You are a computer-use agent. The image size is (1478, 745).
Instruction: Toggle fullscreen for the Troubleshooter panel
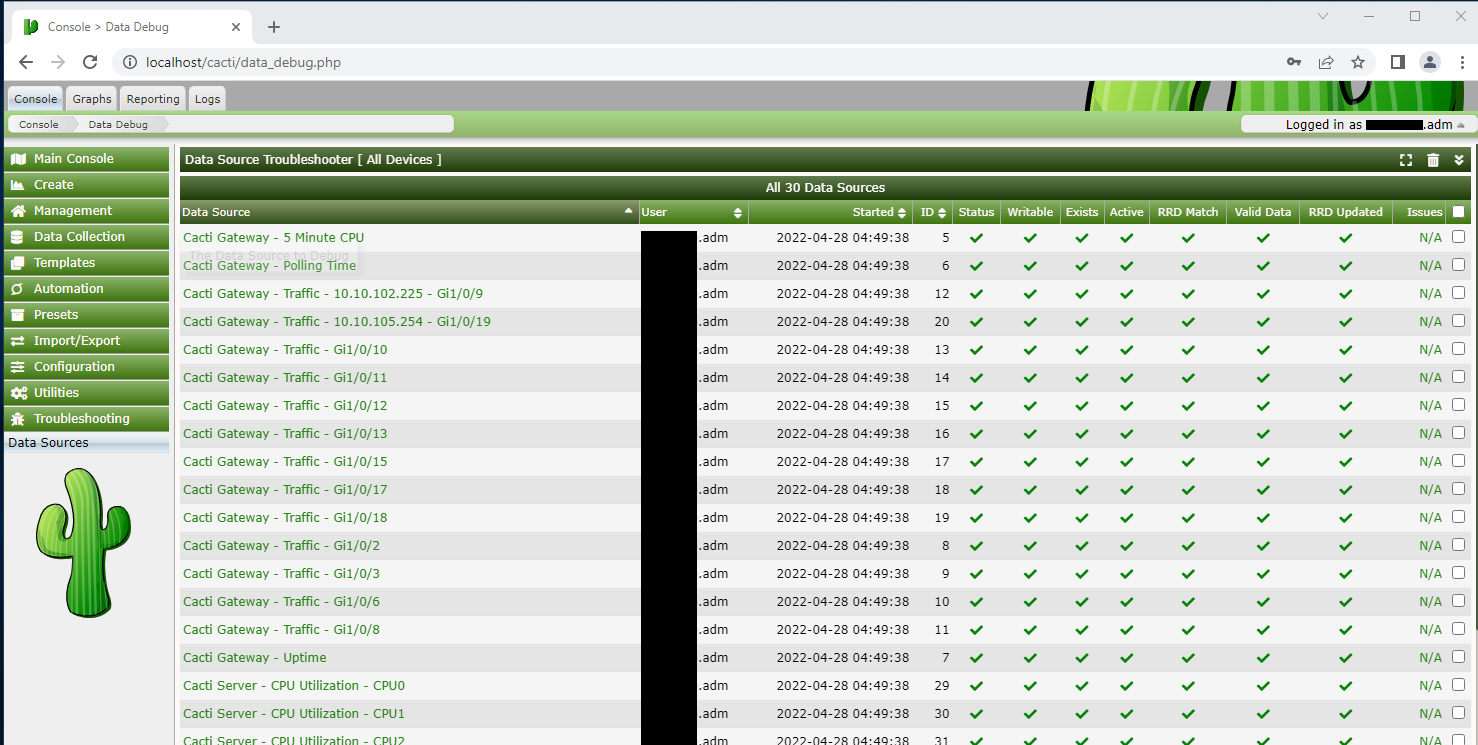click(x=1406, y=160)
